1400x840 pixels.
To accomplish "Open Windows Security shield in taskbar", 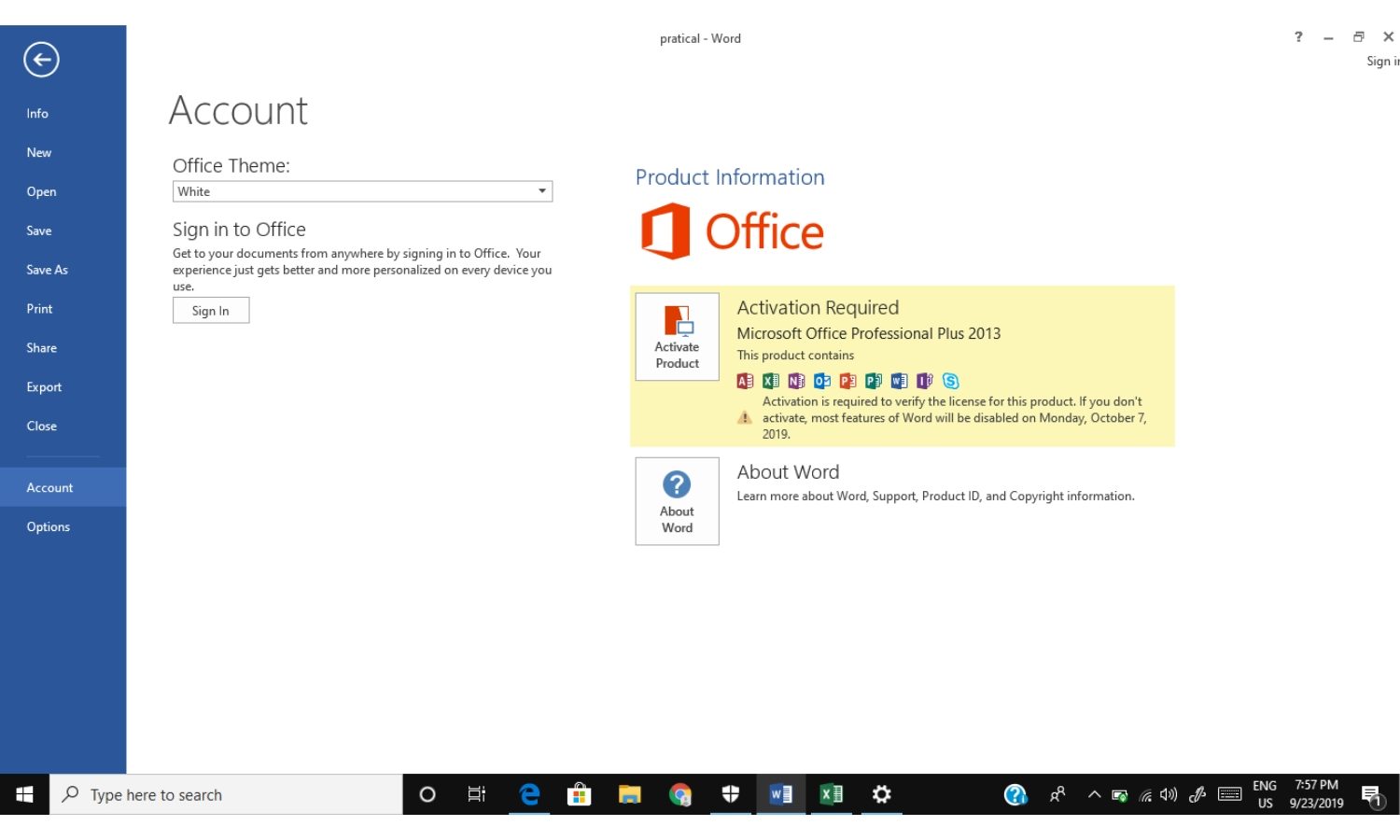I will pos(731,794).
